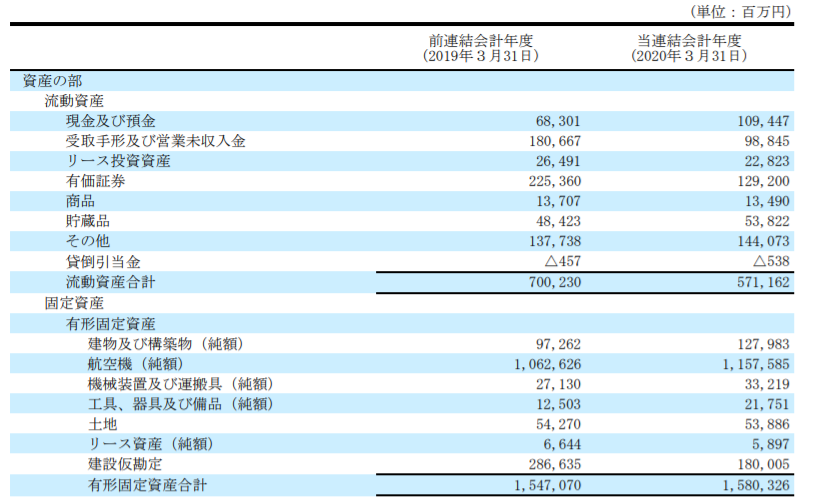Click the total 1,580,326
Screen dimensions: 839x497
click(756, 485)
